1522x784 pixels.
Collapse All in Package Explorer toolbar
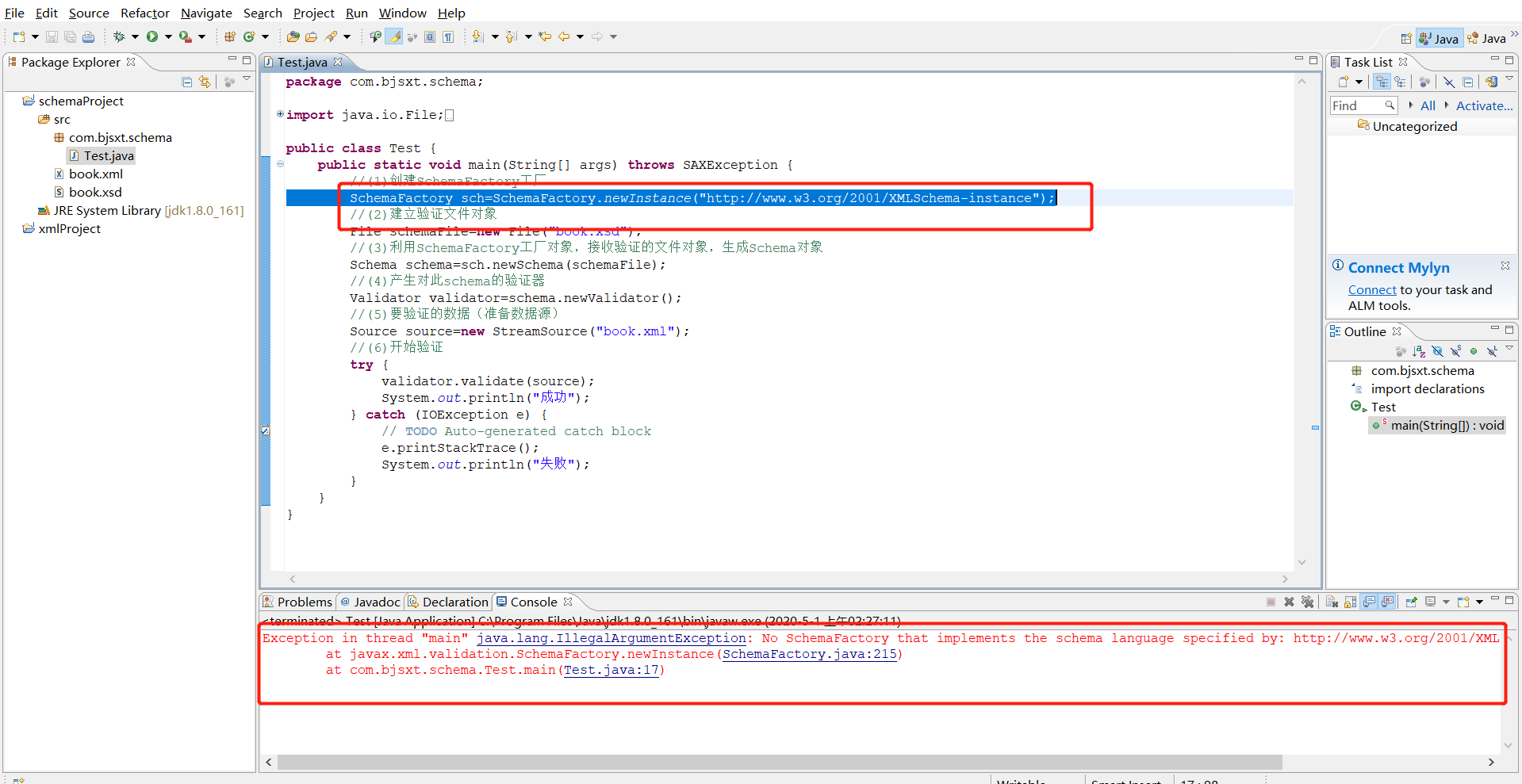click(x=187, y=82)
